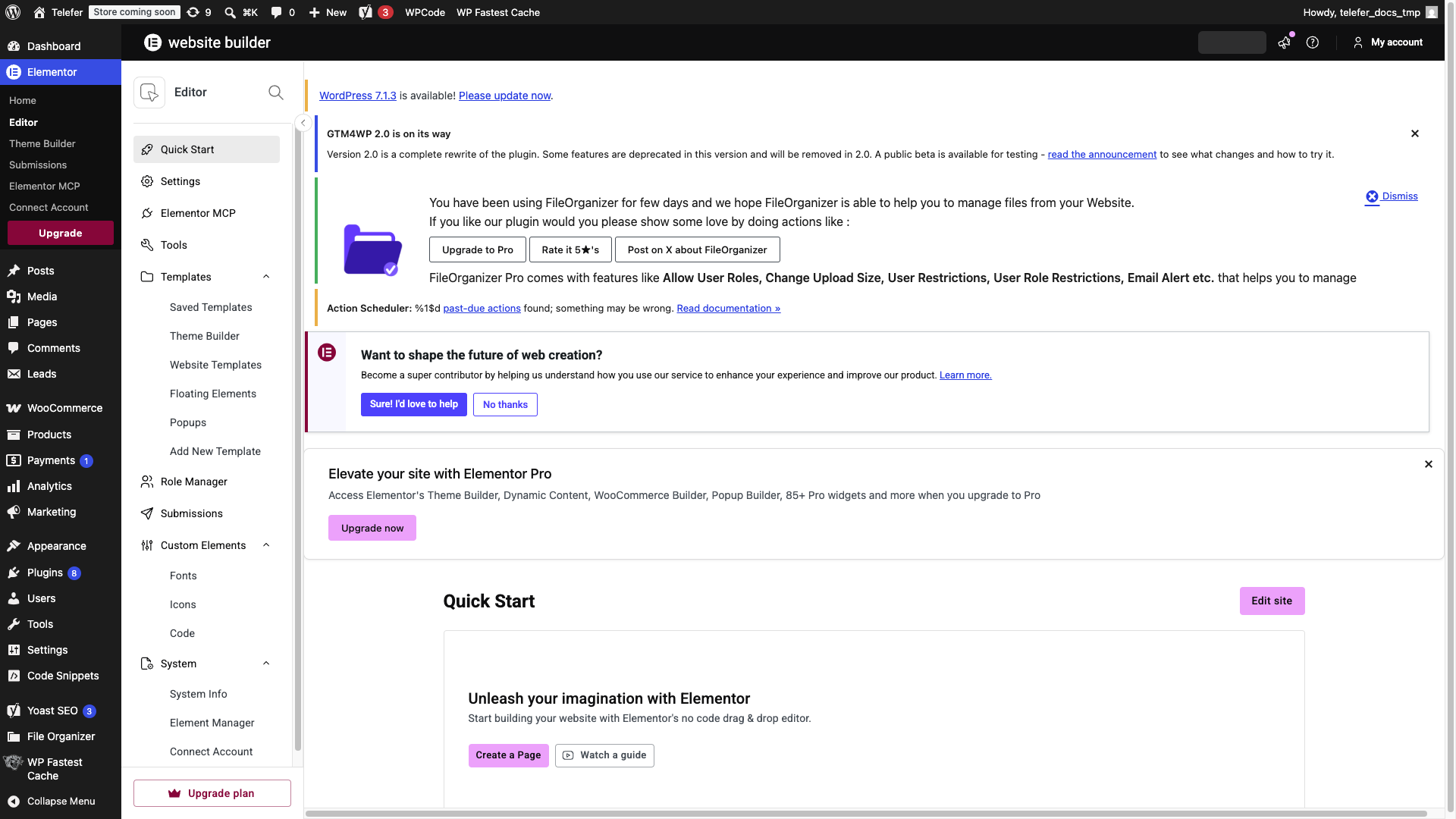Open Elementor MCP in the editor sidebar
1456x819 pixels.
(206, 213)
